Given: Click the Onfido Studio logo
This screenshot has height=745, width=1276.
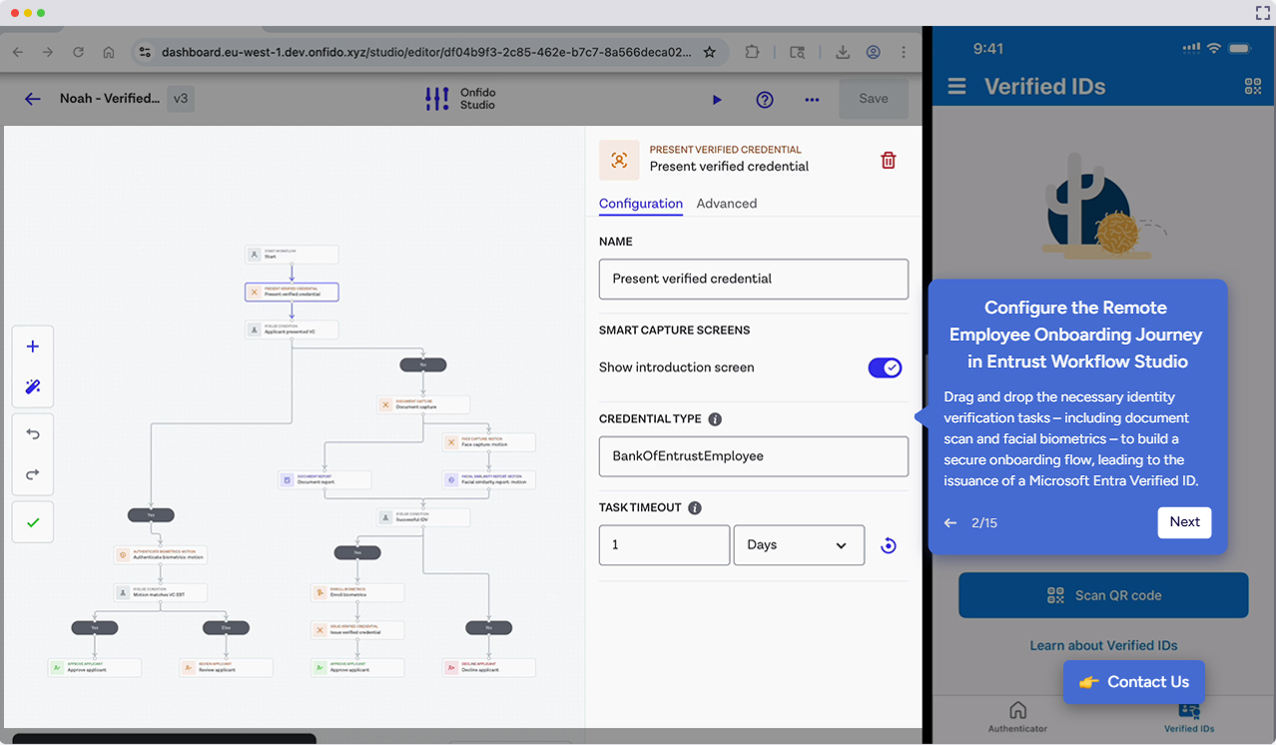Looking at the screenshot, I should click(x=460, y=98).
